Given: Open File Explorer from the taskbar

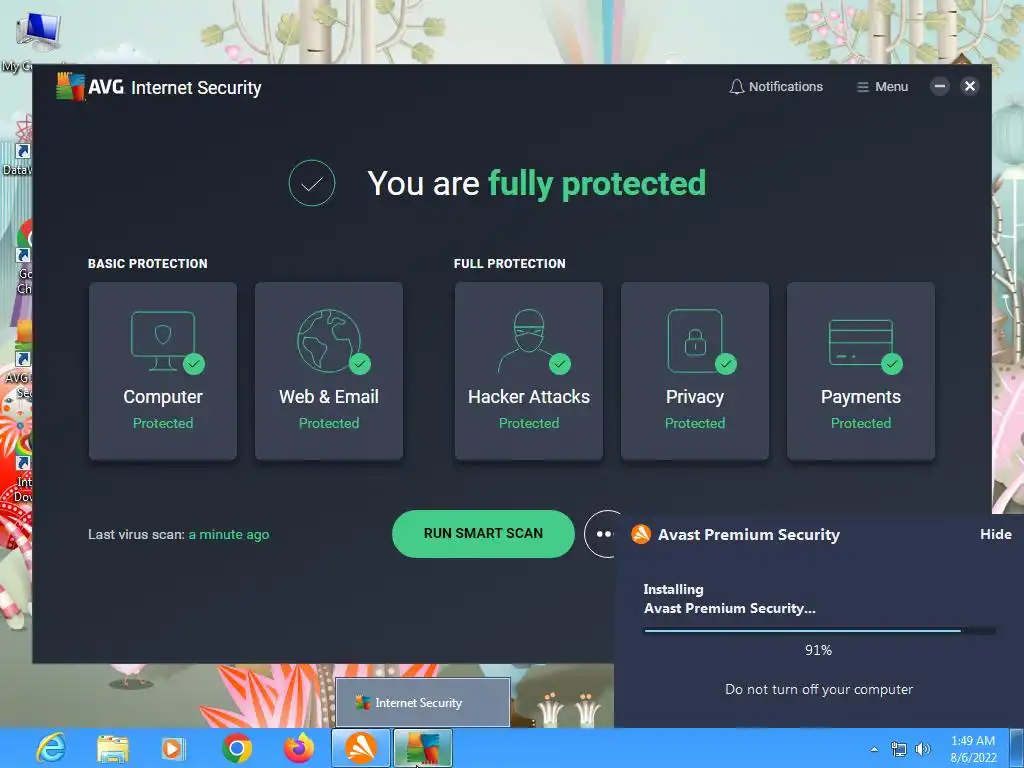Looking at the screenshot, I should 112,748.
